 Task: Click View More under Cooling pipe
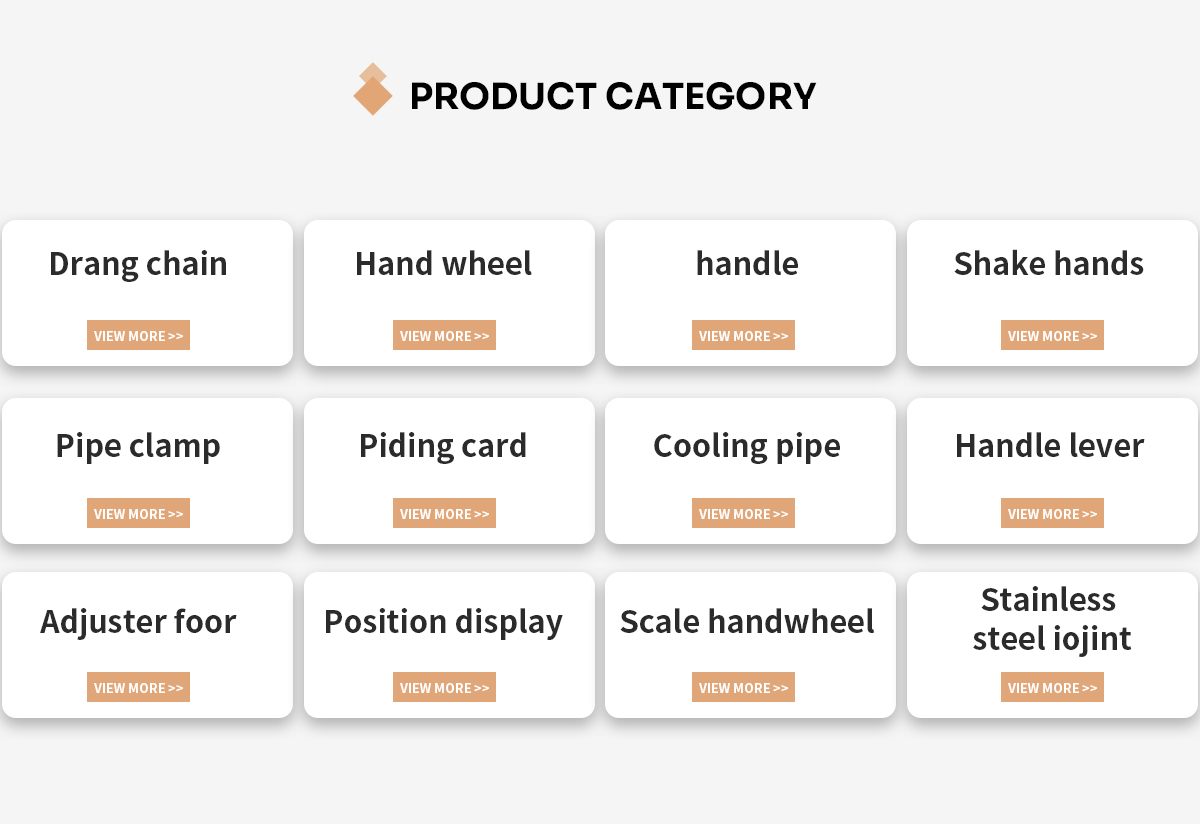click(x=743, y=513)
